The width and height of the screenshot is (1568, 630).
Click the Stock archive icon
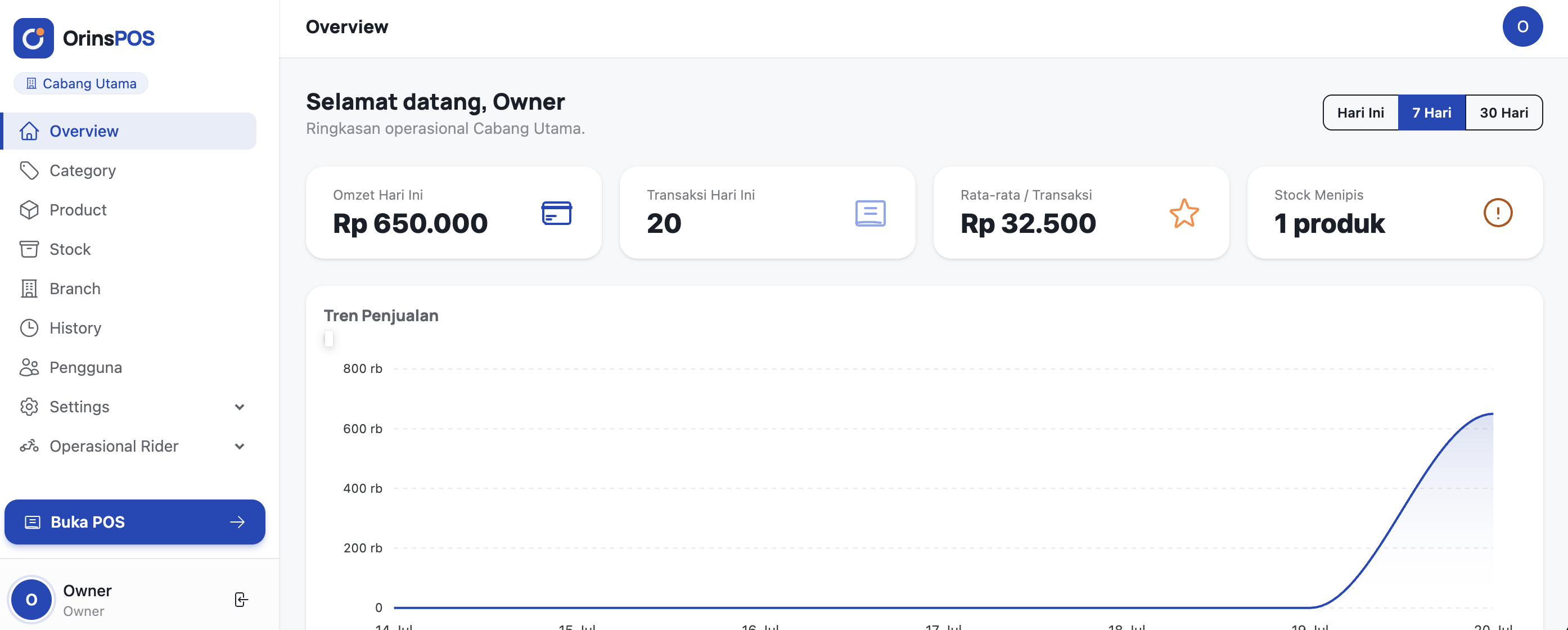(x=29, y=249)
